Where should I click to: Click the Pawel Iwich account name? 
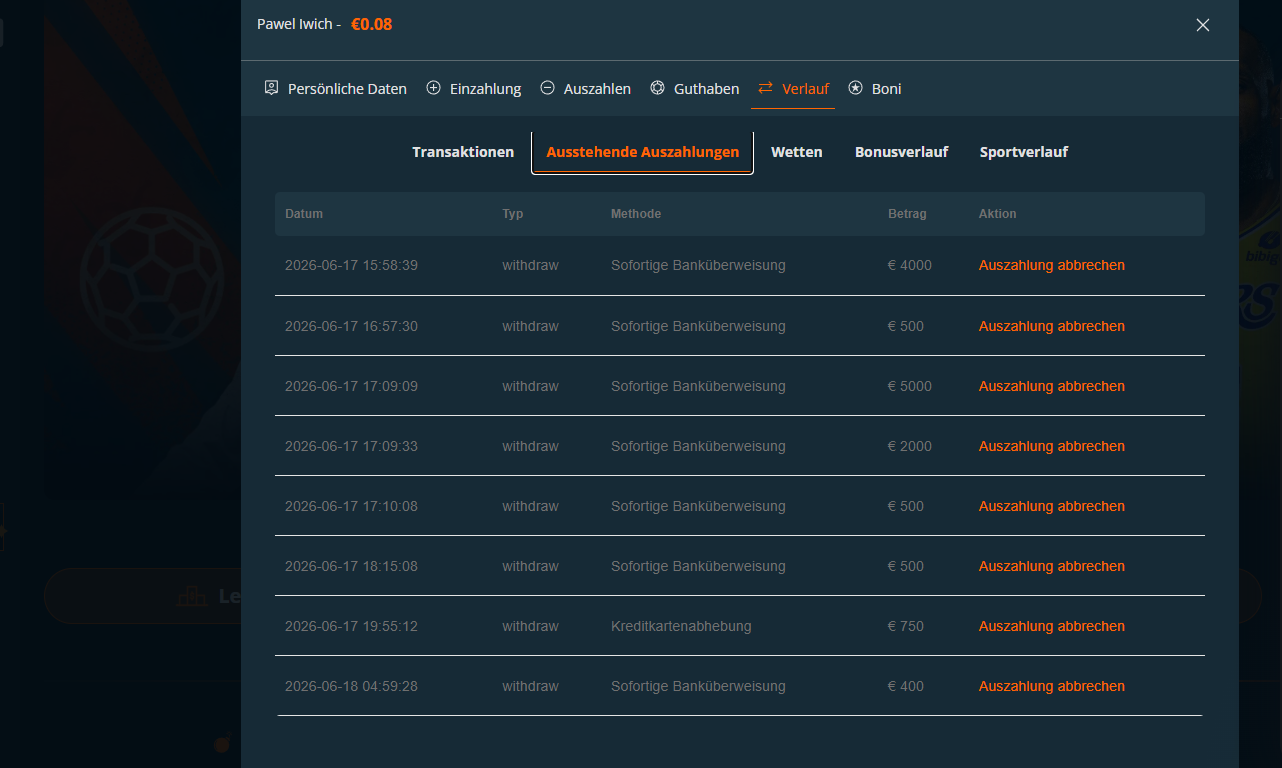(294, 24)
